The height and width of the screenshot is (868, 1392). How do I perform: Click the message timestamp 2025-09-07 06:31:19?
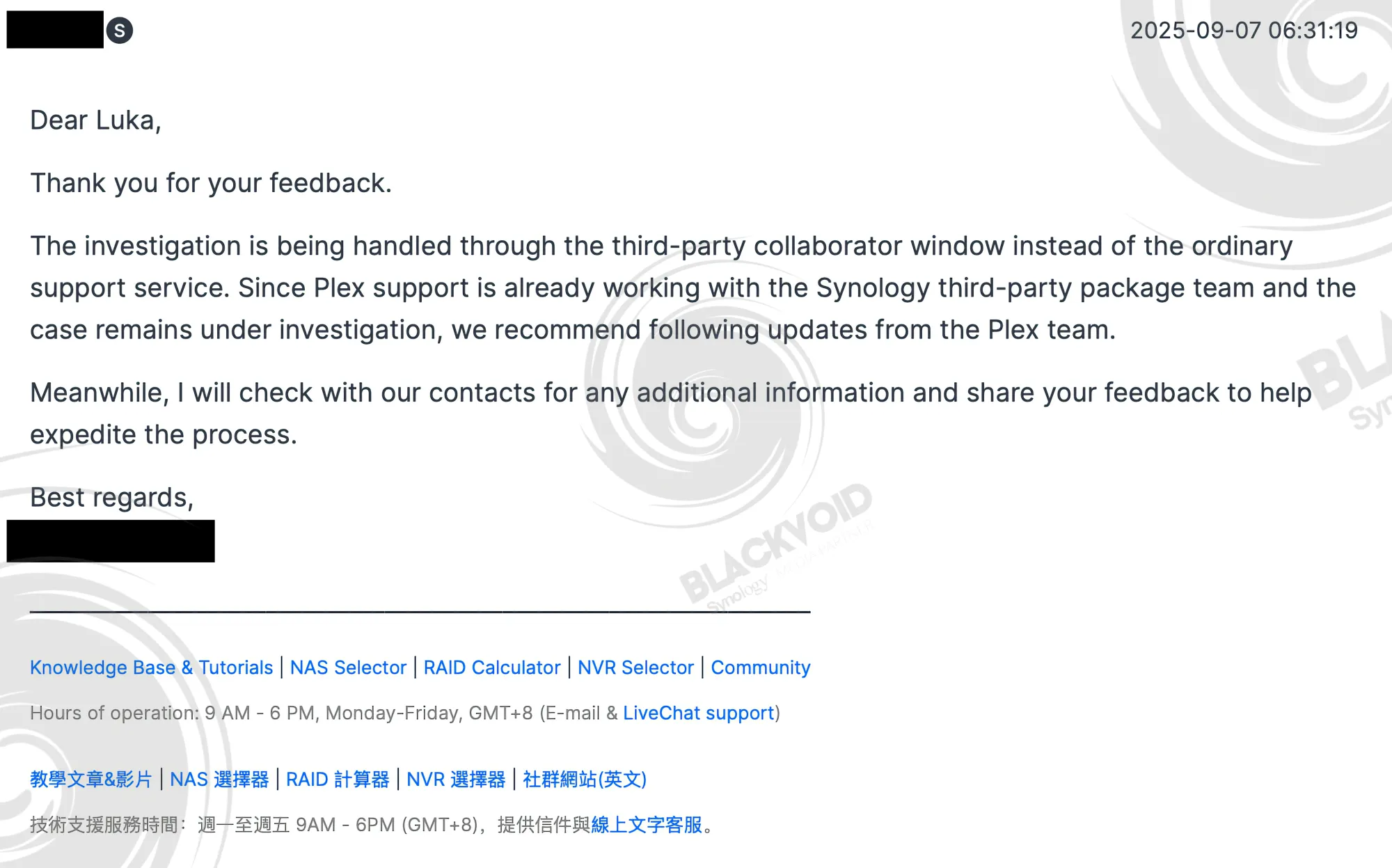click(1244, 31)
